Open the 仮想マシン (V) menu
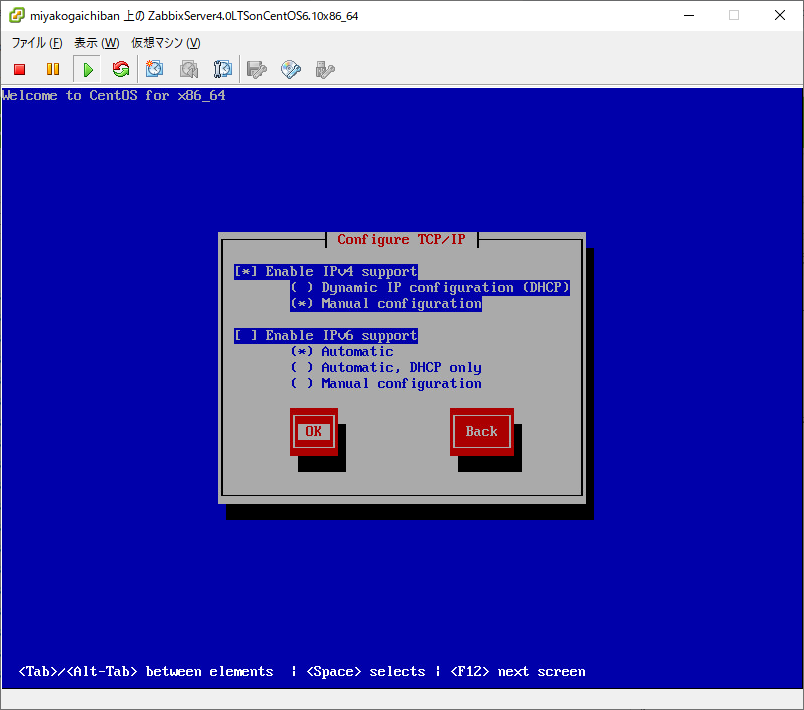Screen dimensions: 804x710 166,43
